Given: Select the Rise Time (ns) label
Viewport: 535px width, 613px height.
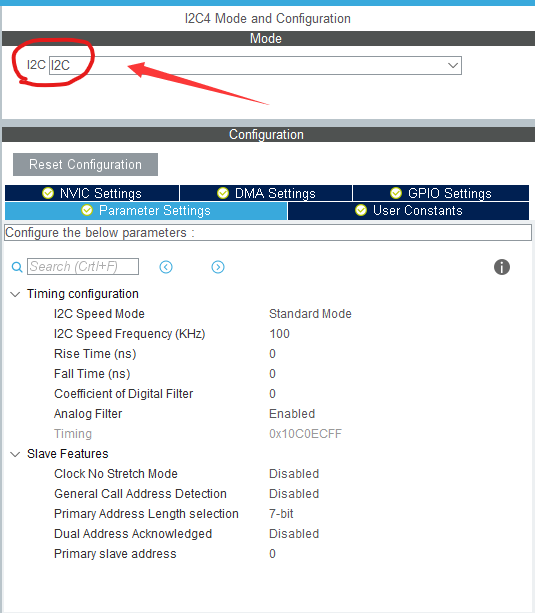Looking at the screenshot, I should click(x=95, y=354).
